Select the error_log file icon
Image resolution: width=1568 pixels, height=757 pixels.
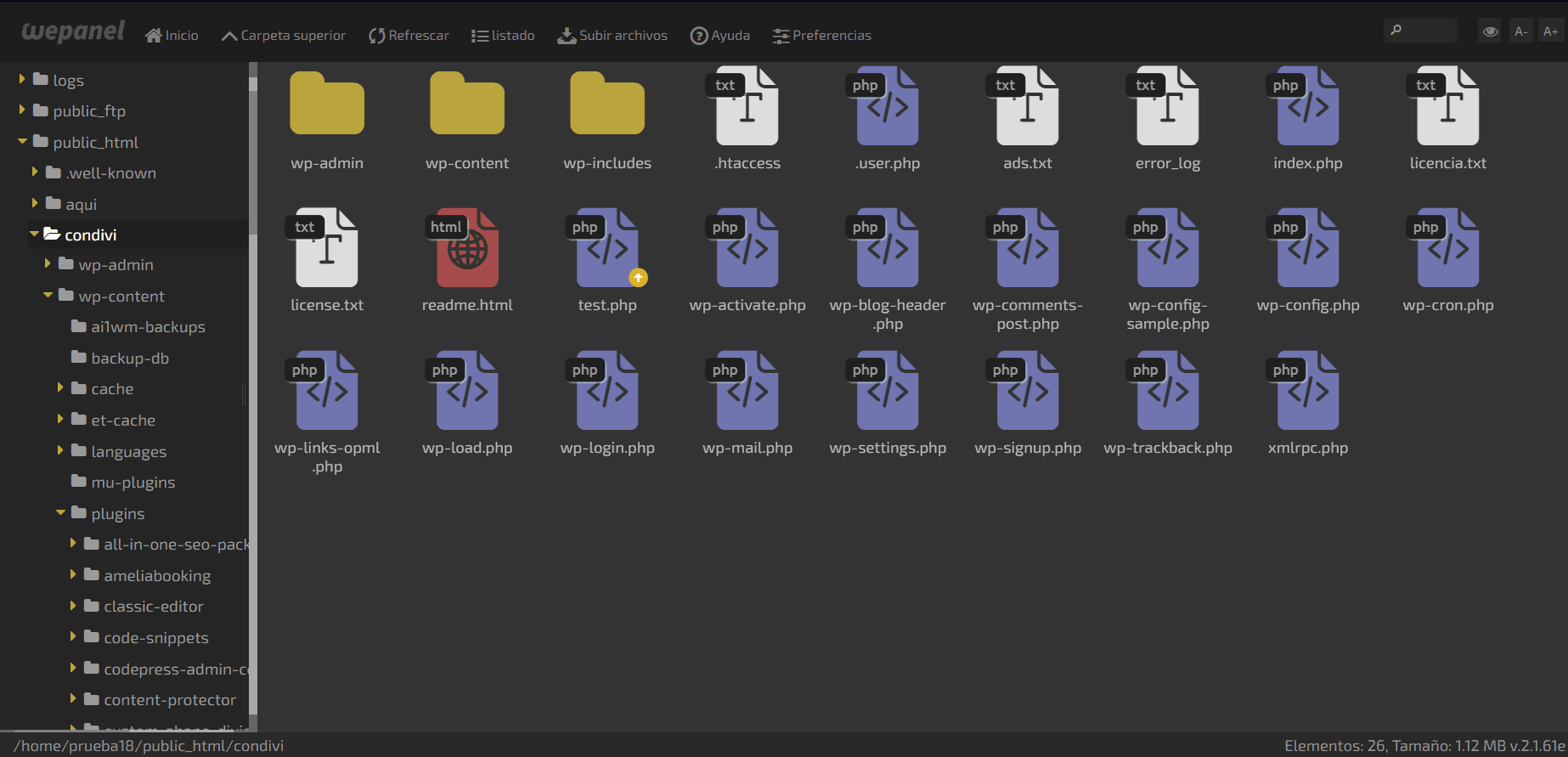1167,106
